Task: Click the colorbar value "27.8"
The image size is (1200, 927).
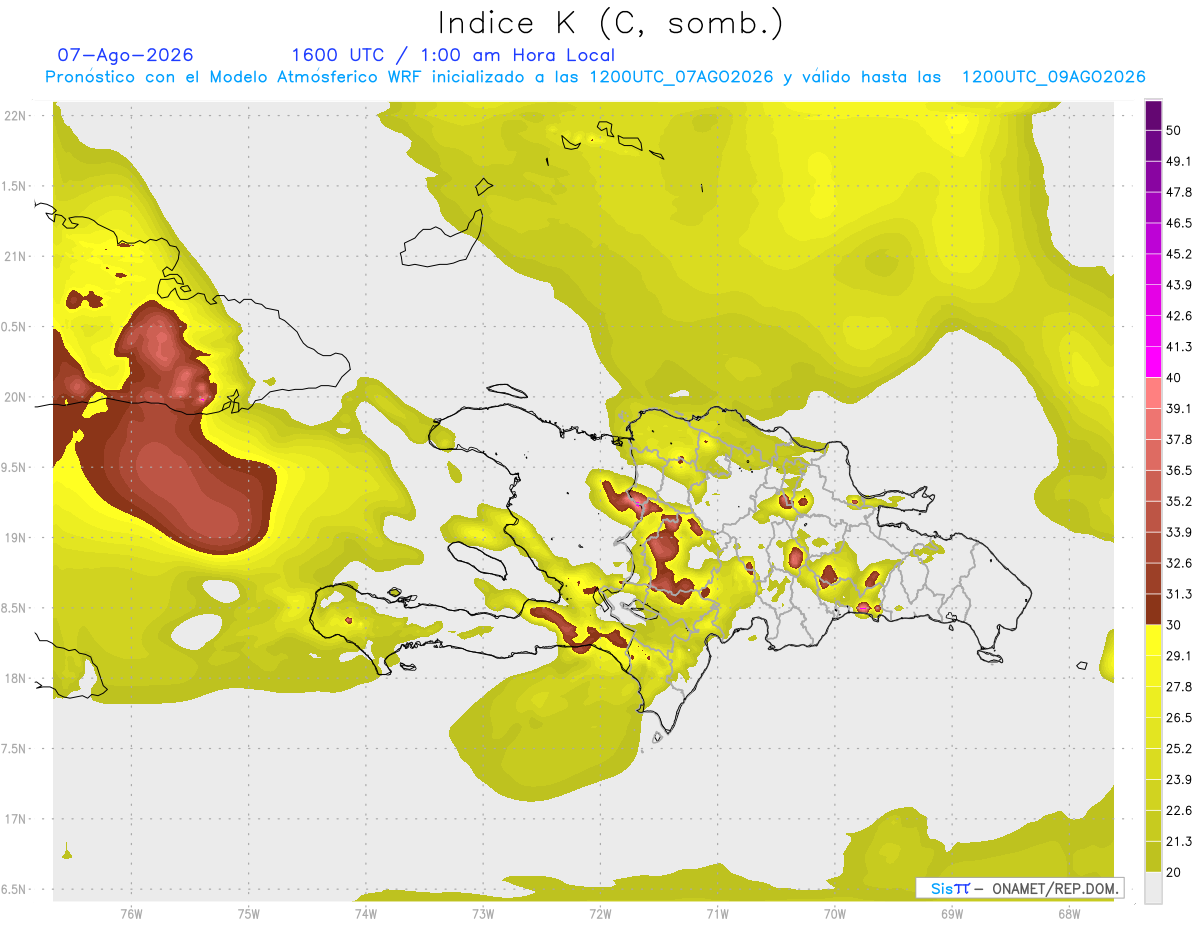Action: coord(1178,687)
